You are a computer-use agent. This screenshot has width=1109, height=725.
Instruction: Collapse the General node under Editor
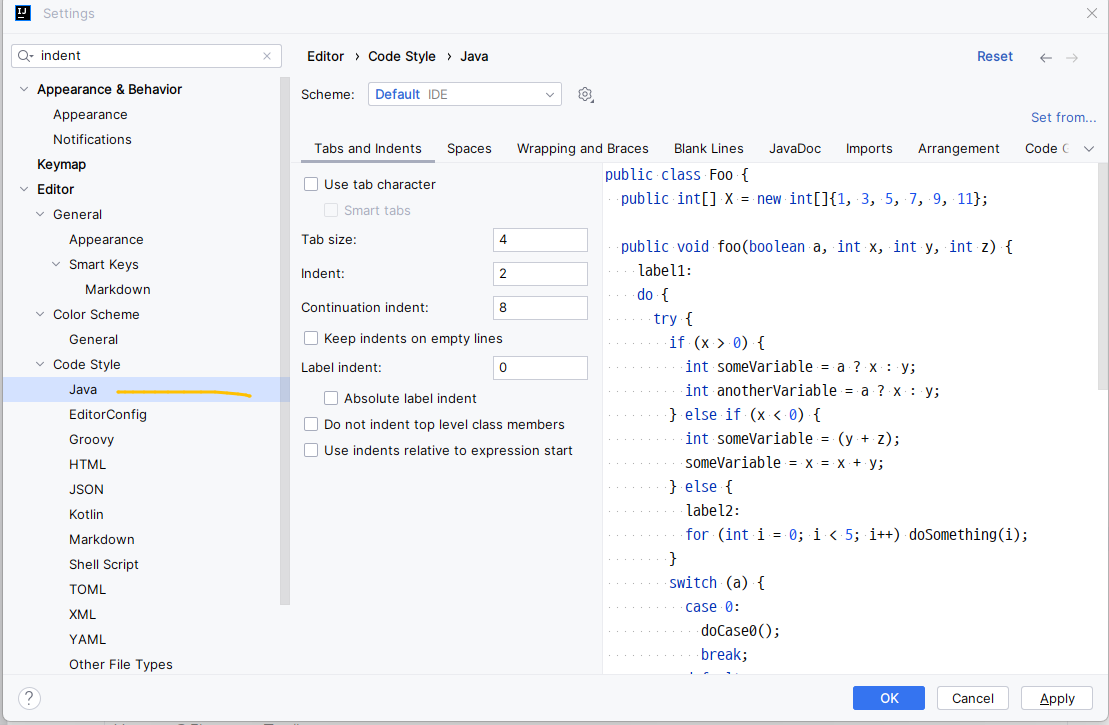[40, 214]
